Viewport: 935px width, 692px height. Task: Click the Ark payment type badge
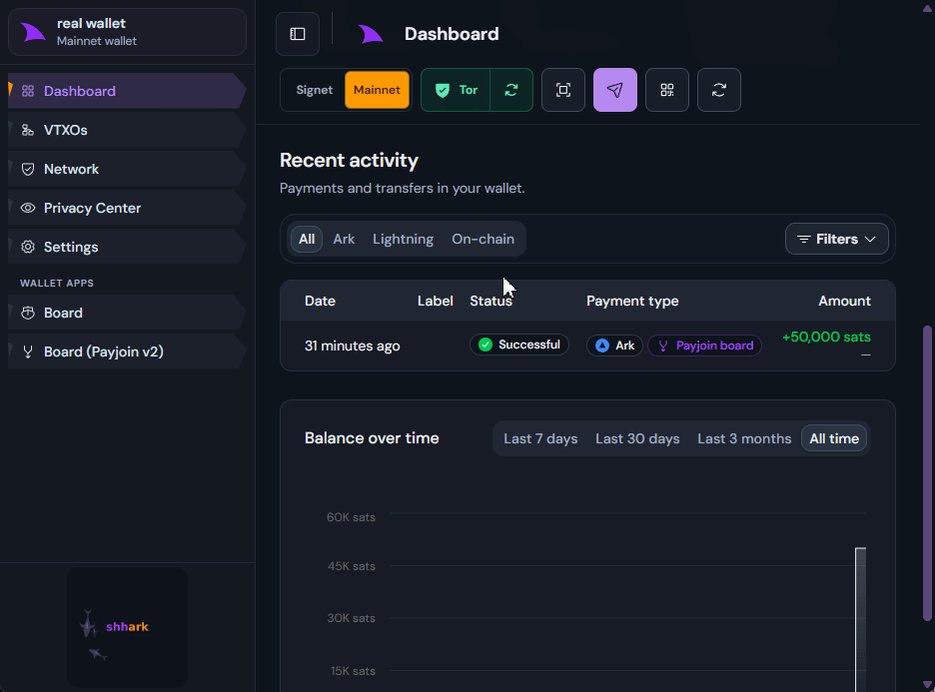[615, 345]
